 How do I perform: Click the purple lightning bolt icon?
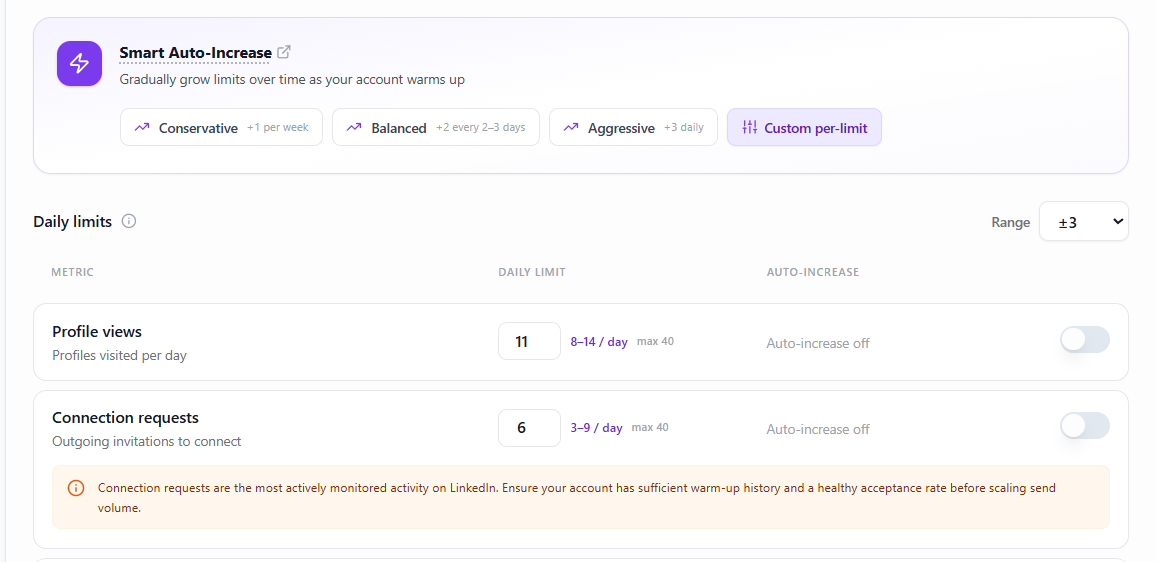point(80,63)
